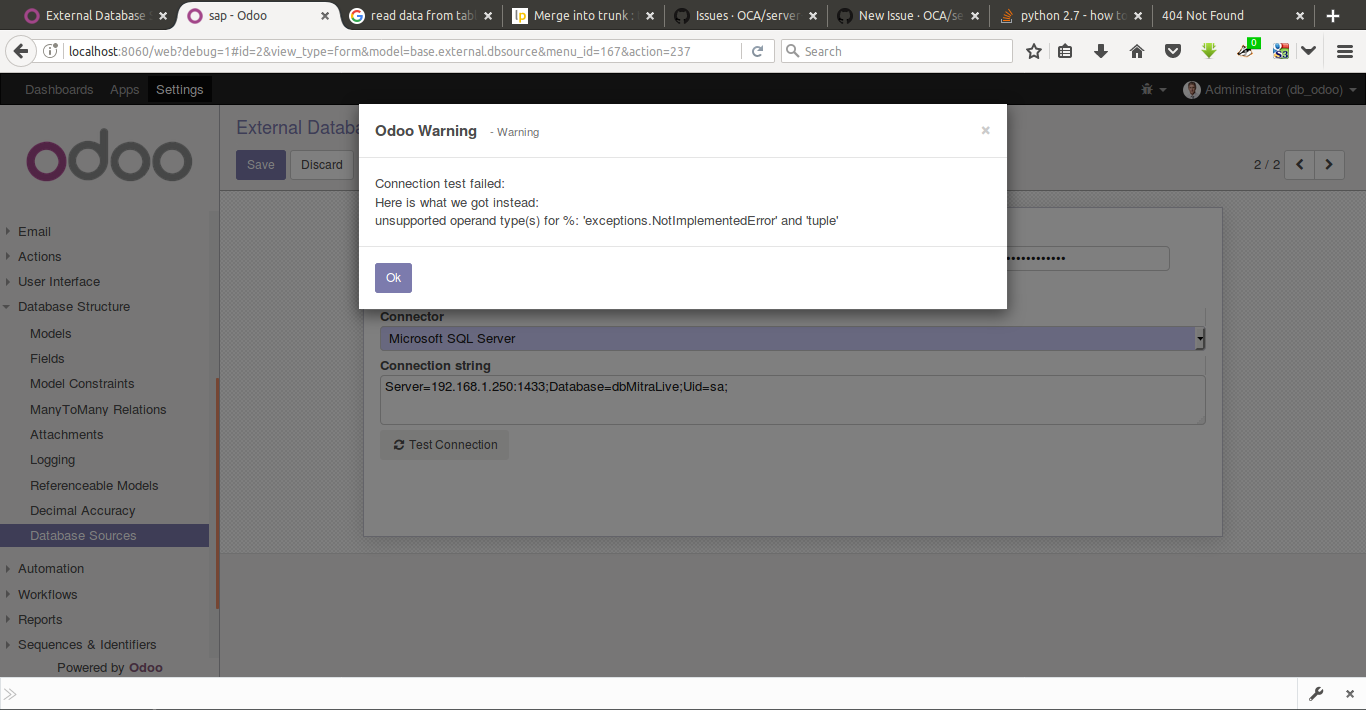Viewport: 1366px width, 710px height.
Task: Click the browser back button
Action: click(x=21, y=51)
